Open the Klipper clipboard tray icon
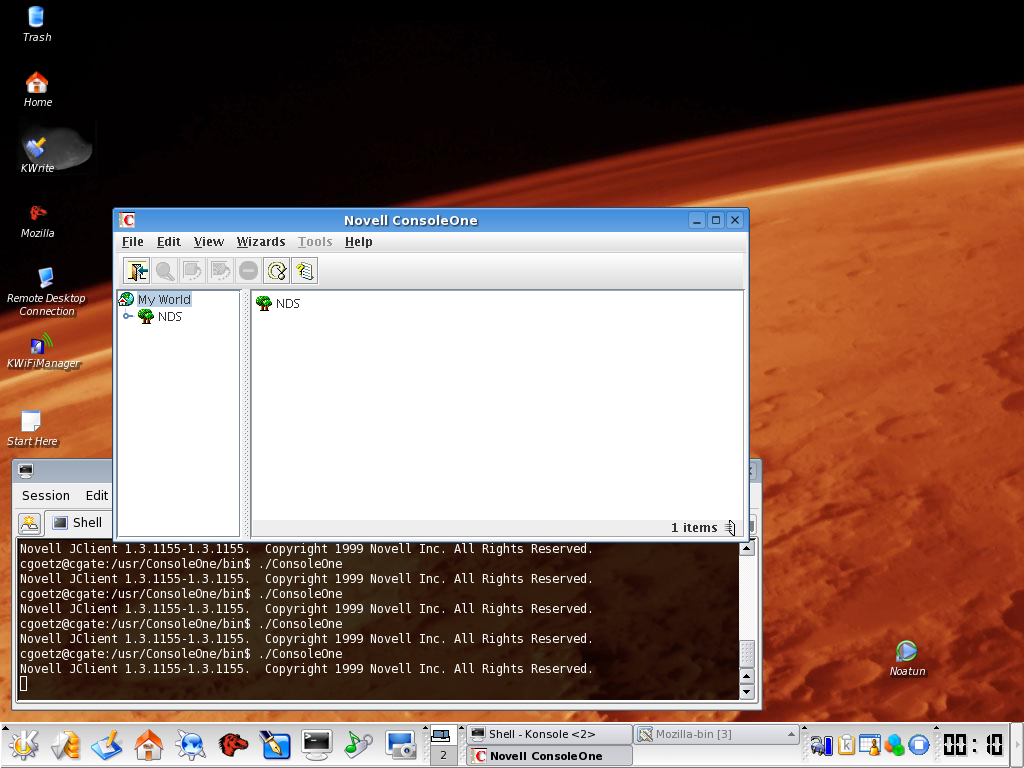Image resolution: width=1024 pixels, height=768 pixels. tap(846, 745)
